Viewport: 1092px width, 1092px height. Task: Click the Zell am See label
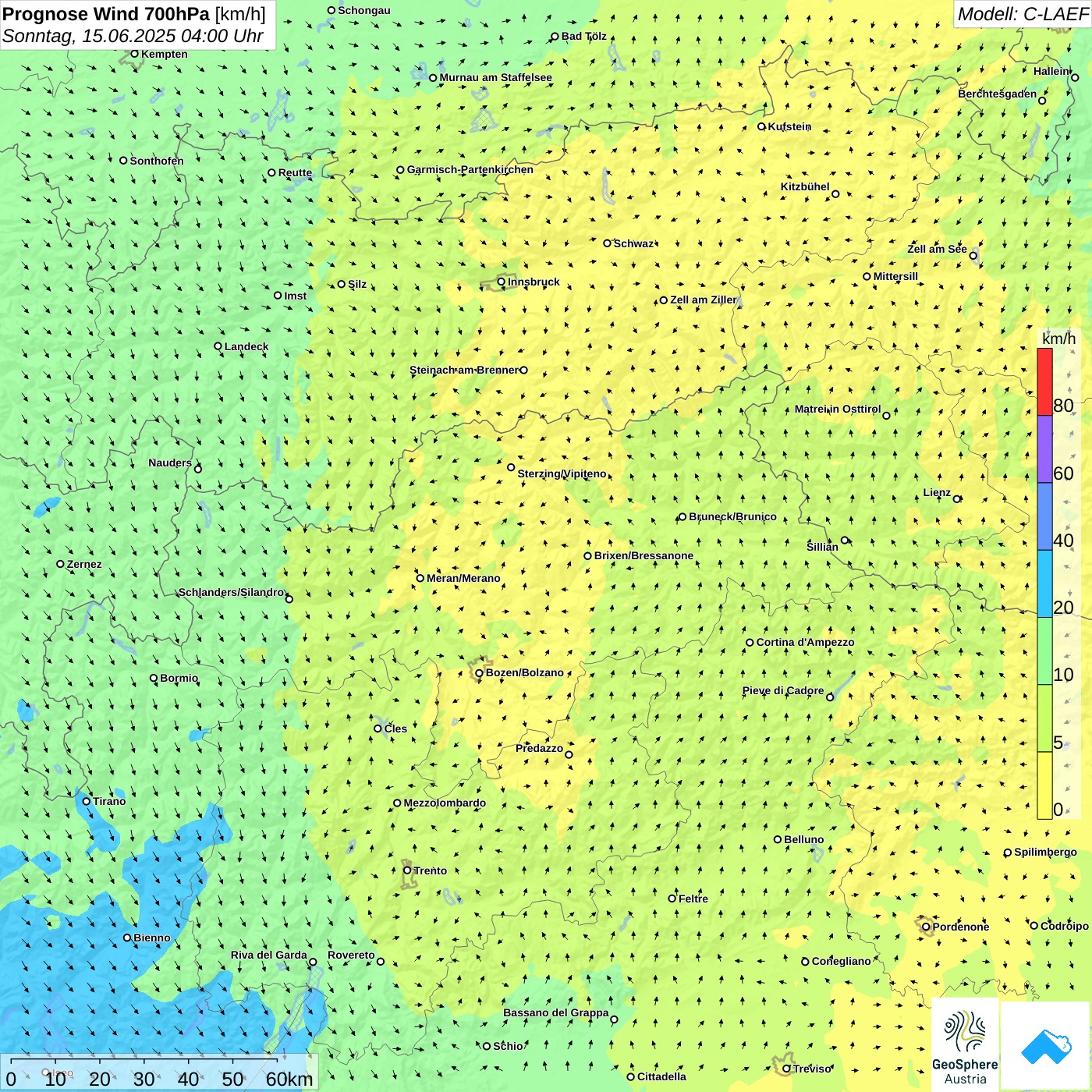coord(937,249)
